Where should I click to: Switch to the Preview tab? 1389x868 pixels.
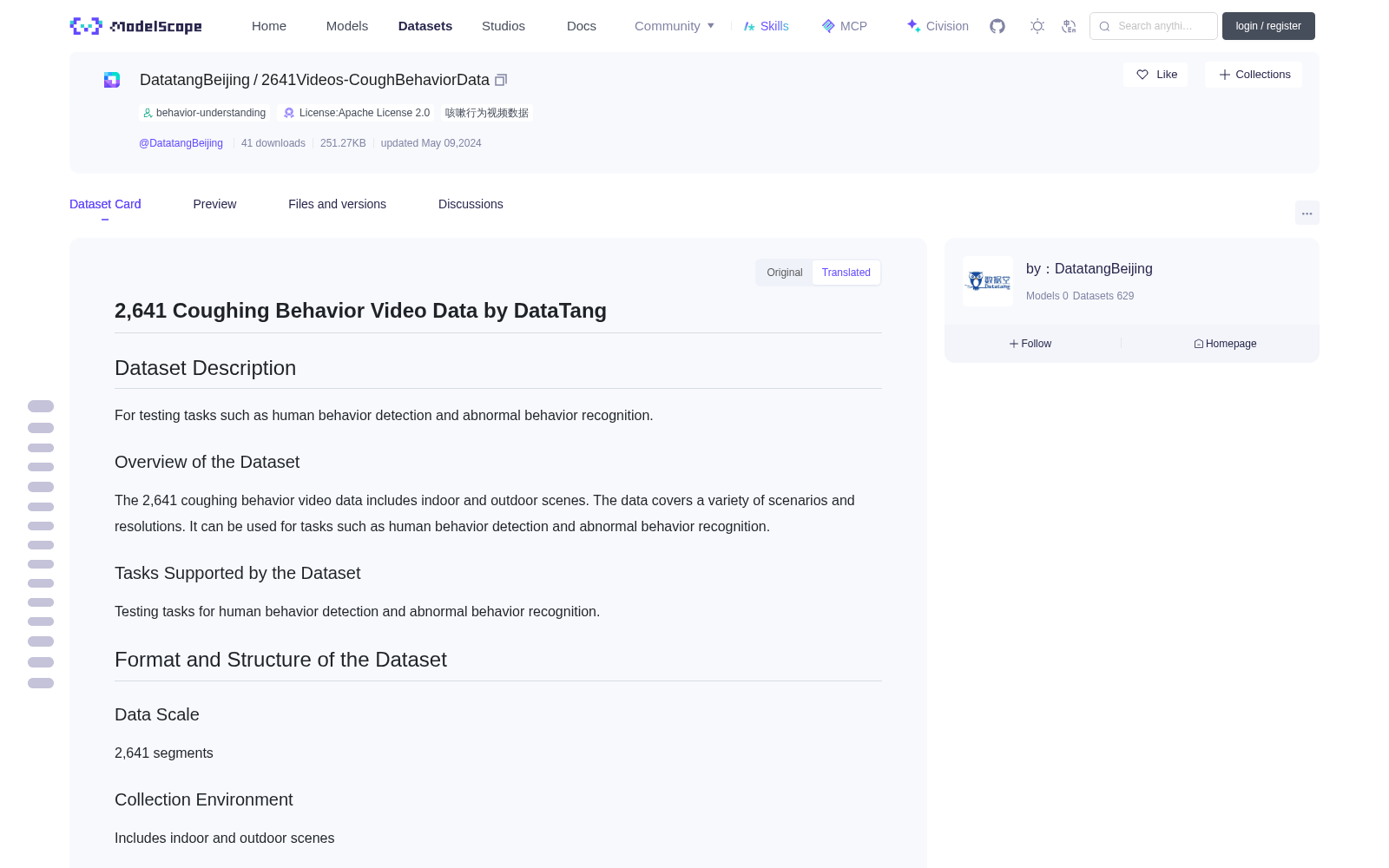[x=214, y=204]
